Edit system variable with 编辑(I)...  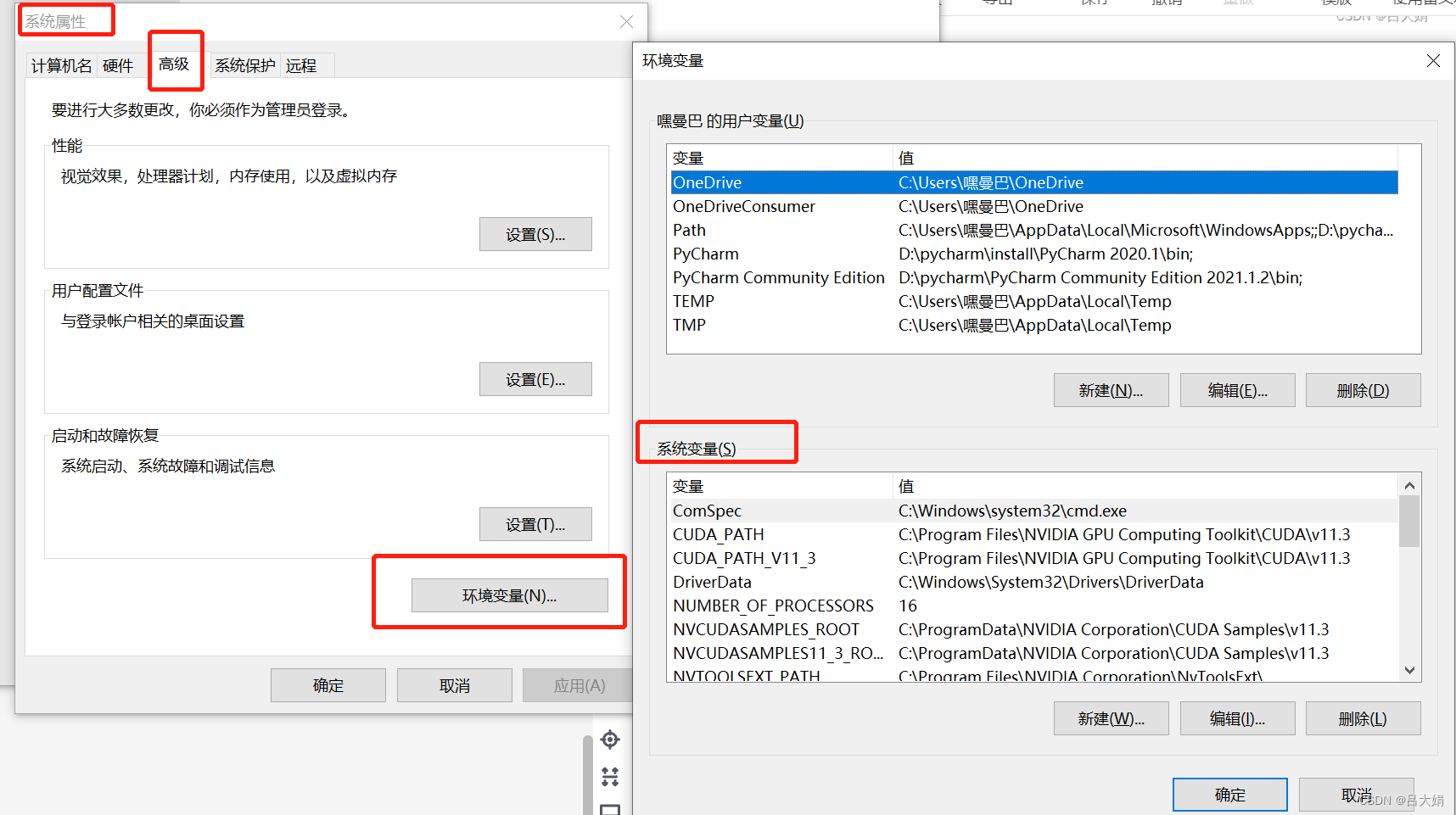click(x=1238, y=718)
